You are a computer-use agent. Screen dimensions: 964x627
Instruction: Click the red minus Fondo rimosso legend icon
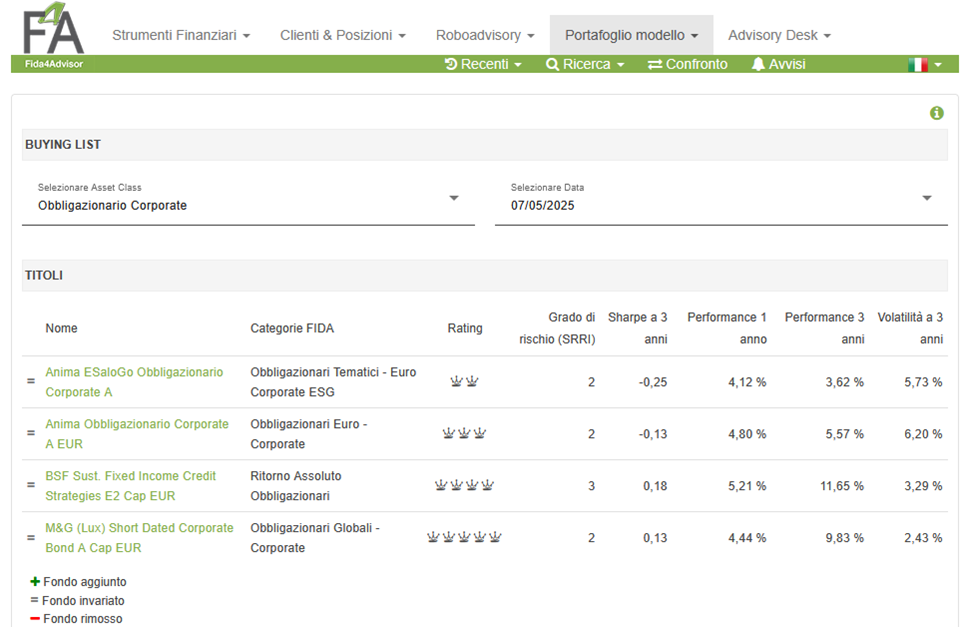pos(35,618)
